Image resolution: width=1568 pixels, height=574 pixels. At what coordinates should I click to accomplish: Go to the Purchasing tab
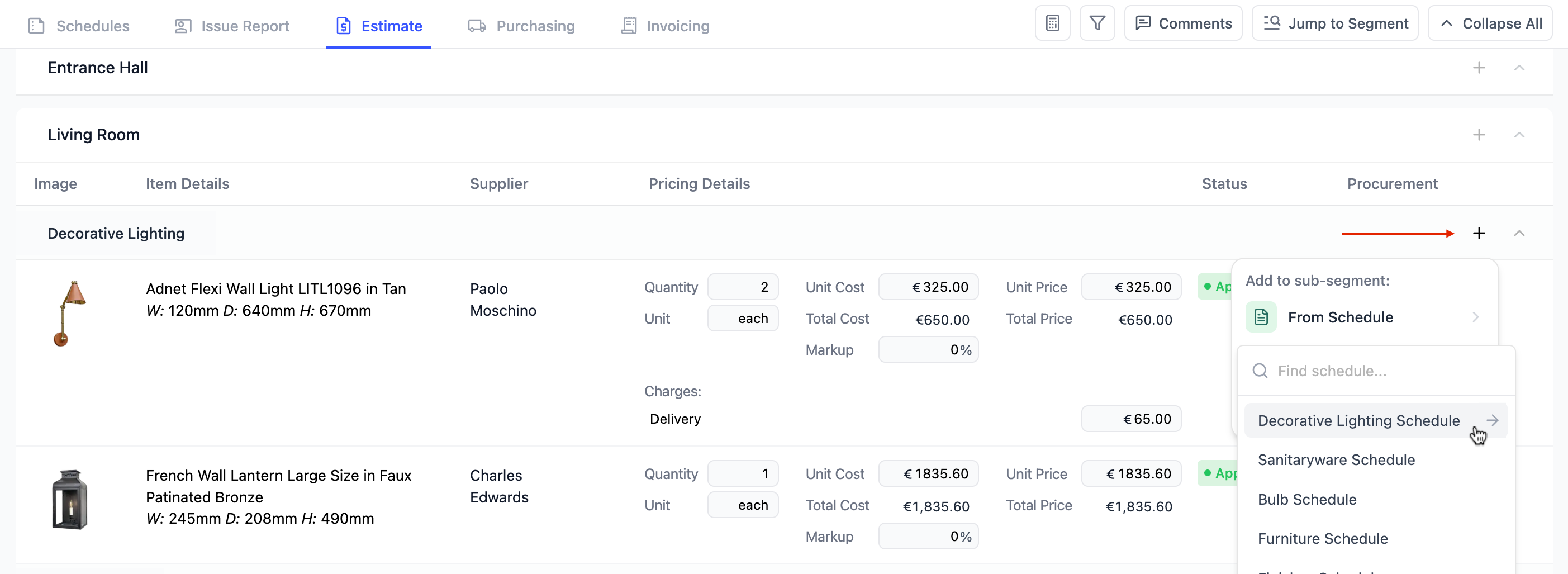pos(521,26)
